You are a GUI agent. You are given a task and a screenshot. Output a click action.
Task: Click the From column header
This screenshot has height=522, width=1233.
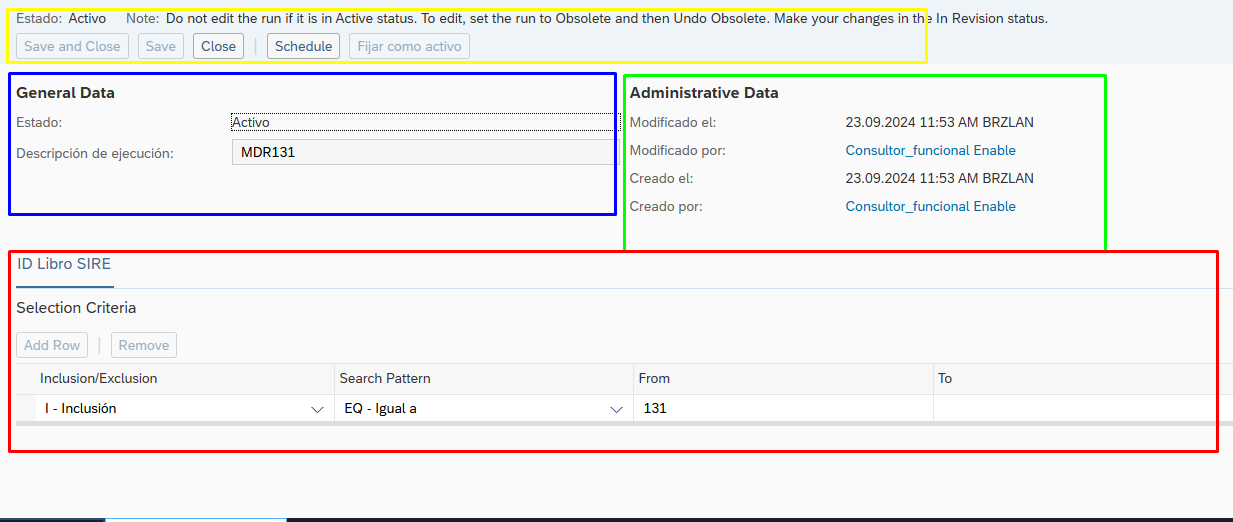654,379
